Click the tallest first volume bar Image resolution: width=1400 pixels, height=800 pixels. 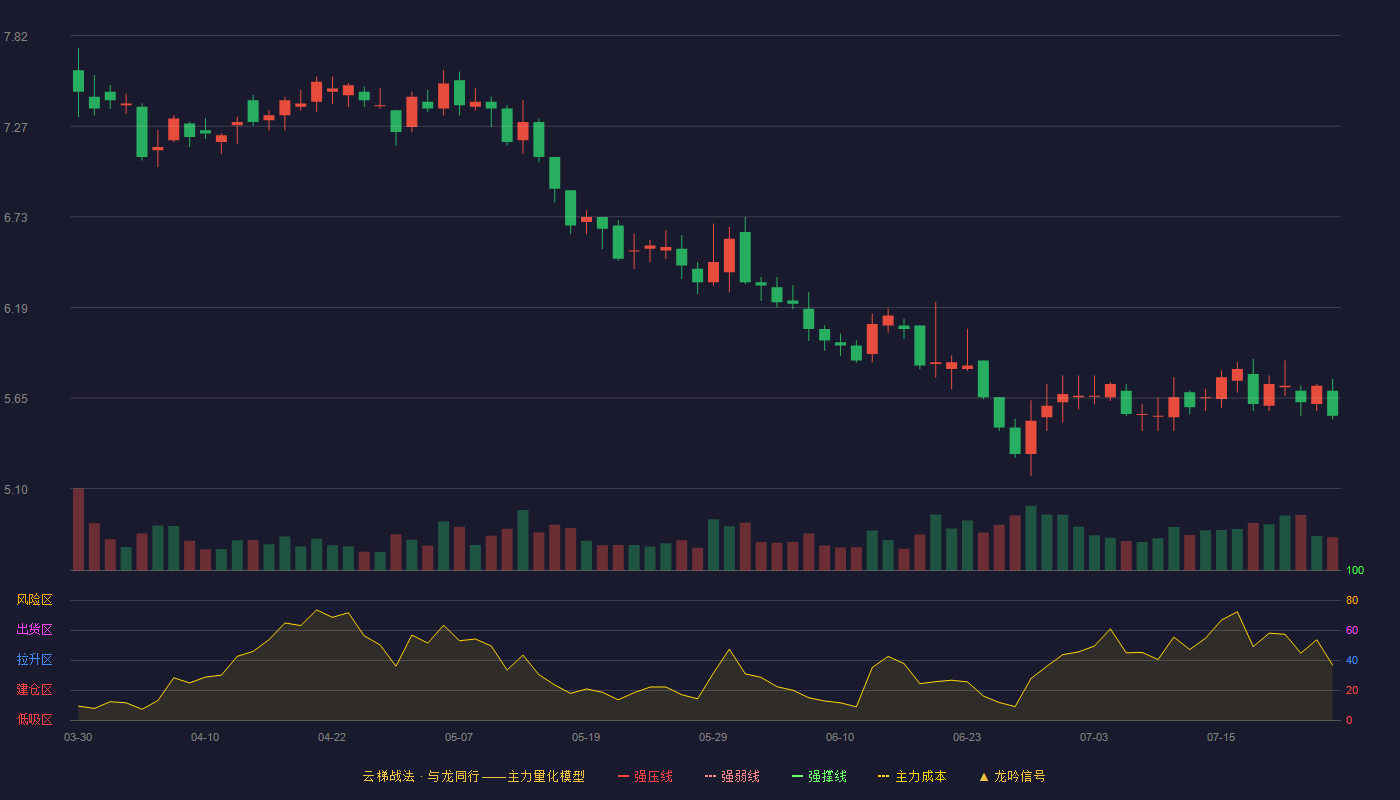[x=78, y=529]
